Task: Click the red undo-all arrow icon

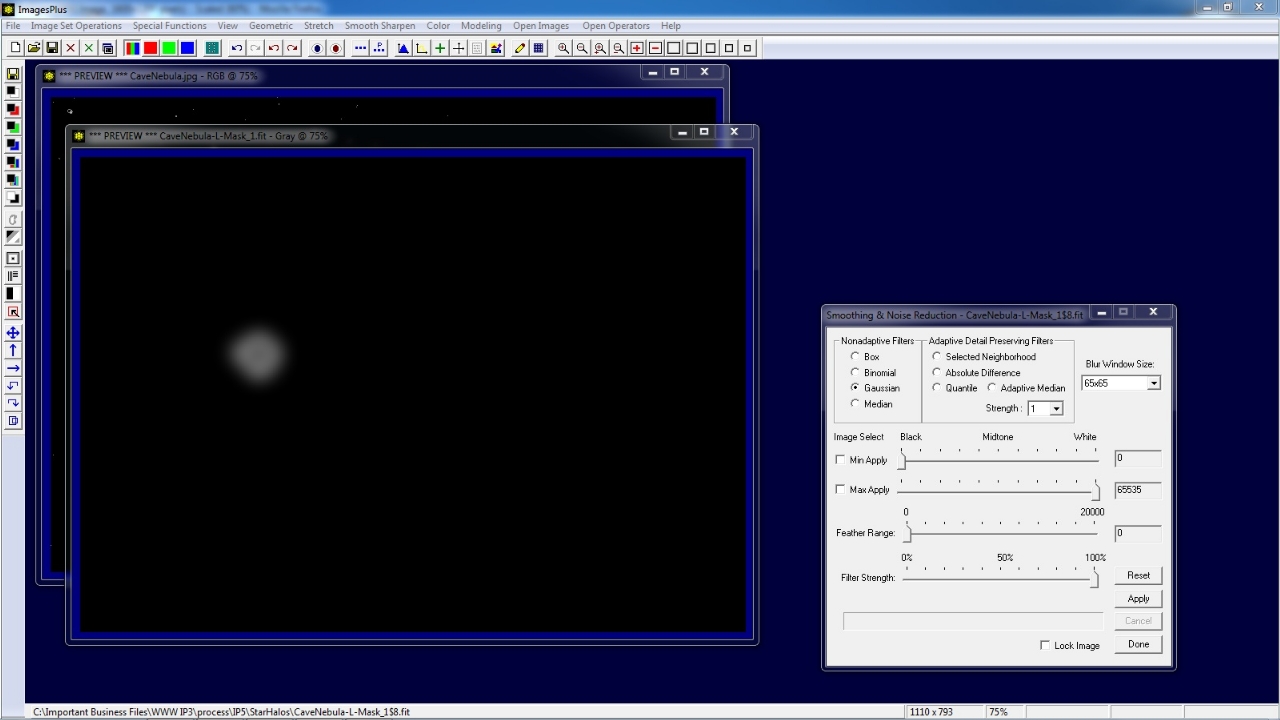Action: pos(274,48)
